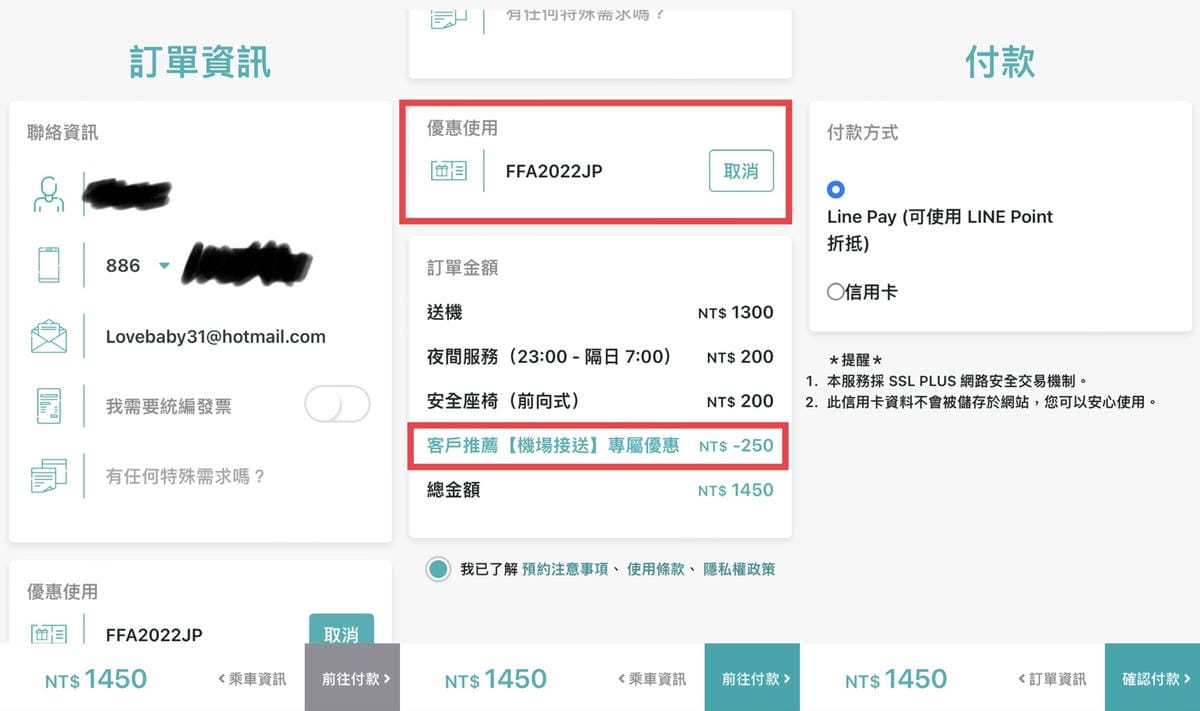
Task: Open 預約注意事項 link
Action: tap(564, 569)
